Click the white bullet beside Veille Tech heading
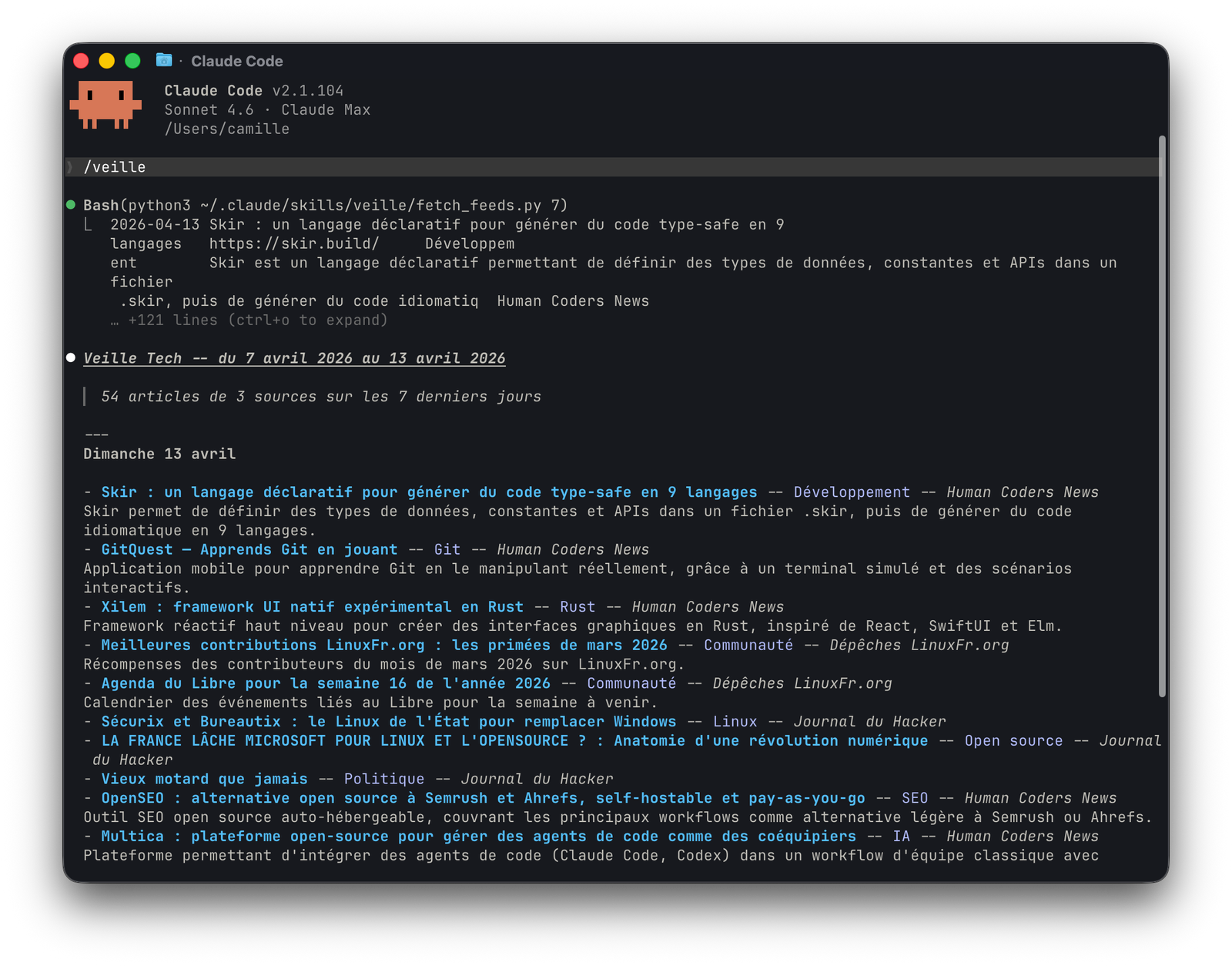 tap(69, 357)
